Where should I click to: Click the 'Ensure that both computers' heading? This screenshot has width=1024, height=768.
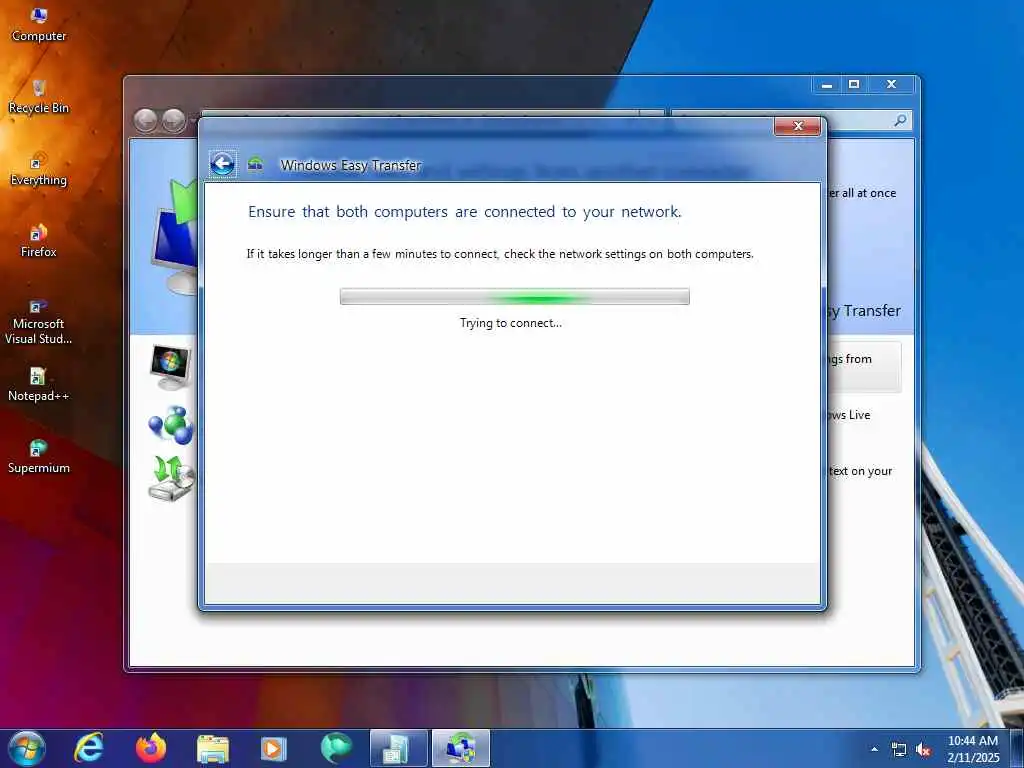click(464, 212)
